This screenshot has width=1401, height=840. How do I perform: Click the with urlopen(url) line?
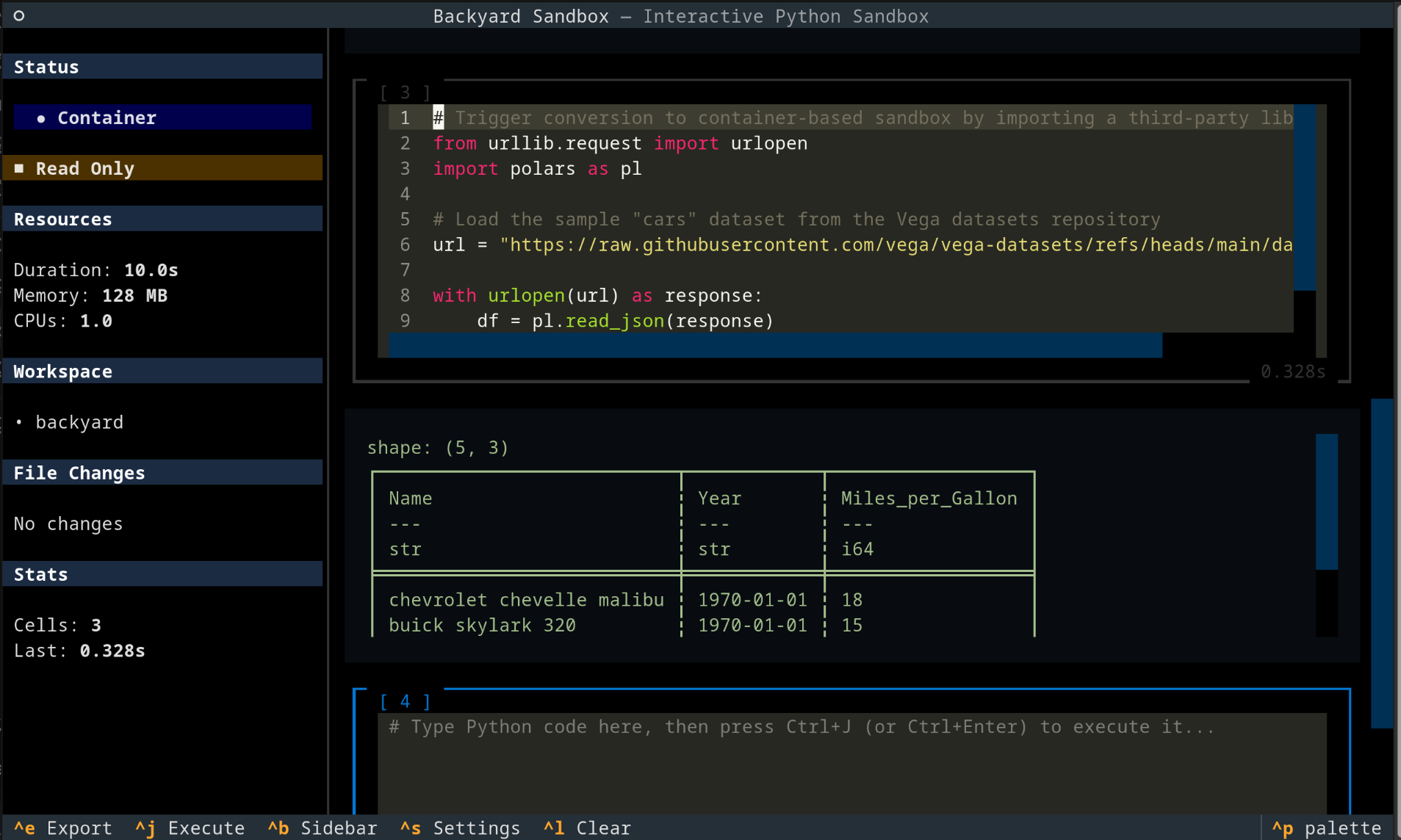click(598, 295)
